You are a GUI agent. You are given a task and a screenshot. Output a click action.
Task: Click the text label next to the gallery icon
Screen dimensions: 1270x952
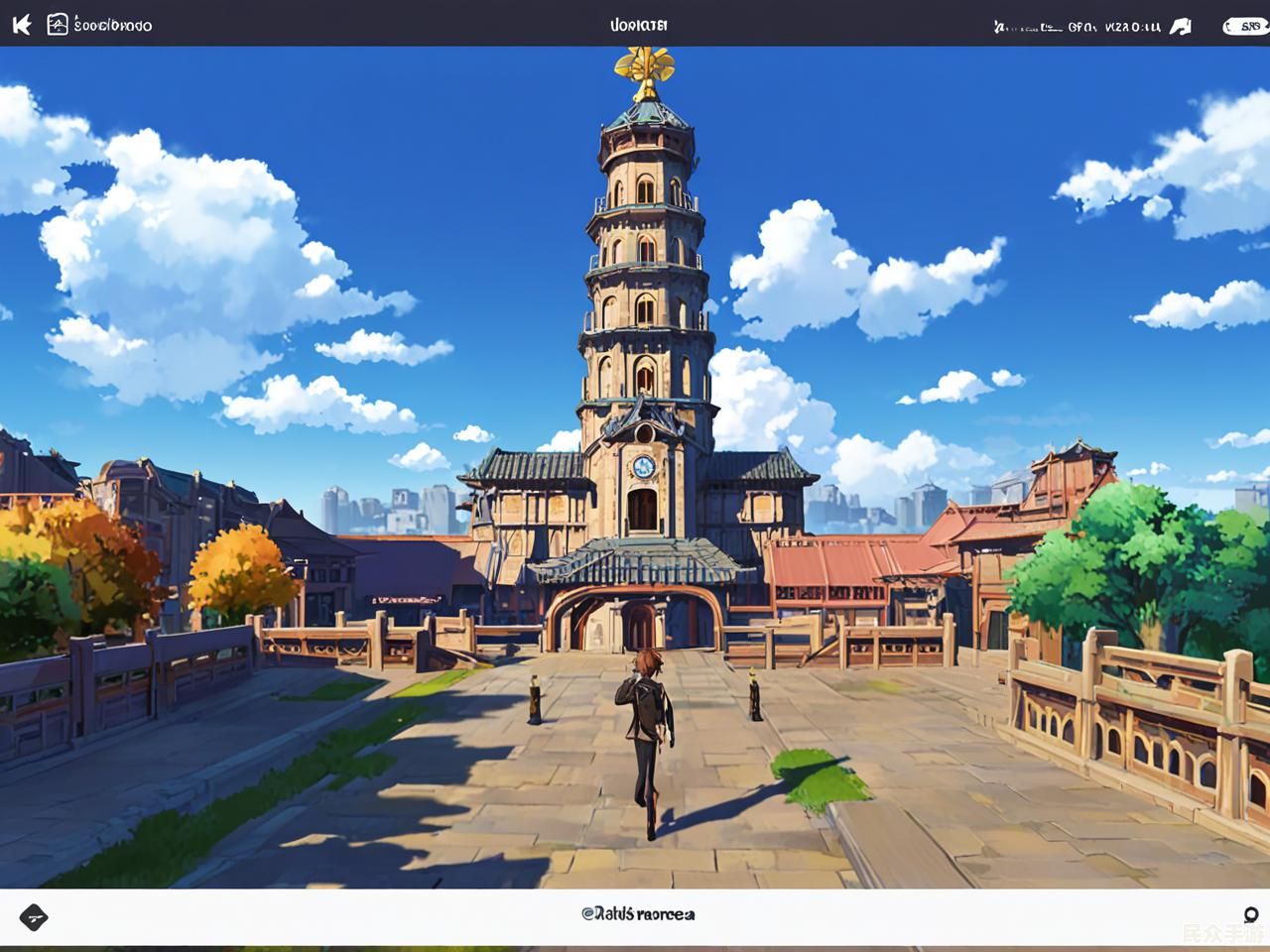pos(113,26)
